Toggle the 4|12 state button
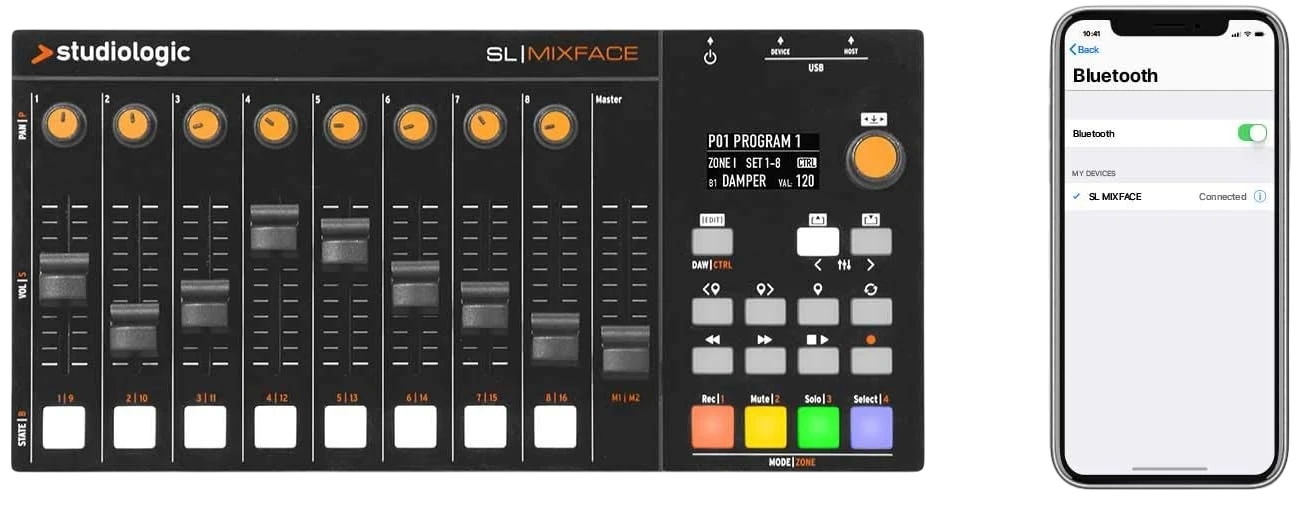 [275, 427]
